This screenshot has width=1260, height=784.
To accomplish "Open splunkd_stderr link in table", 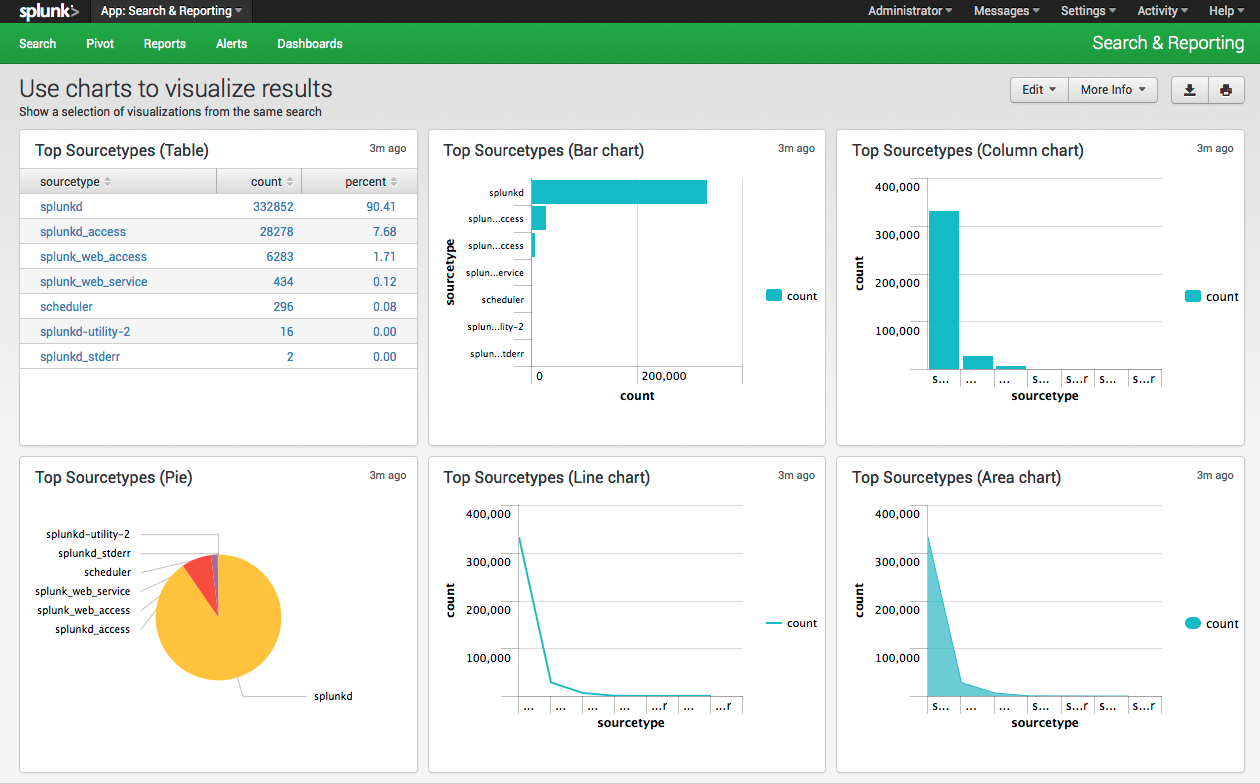I will pos(80,357).
